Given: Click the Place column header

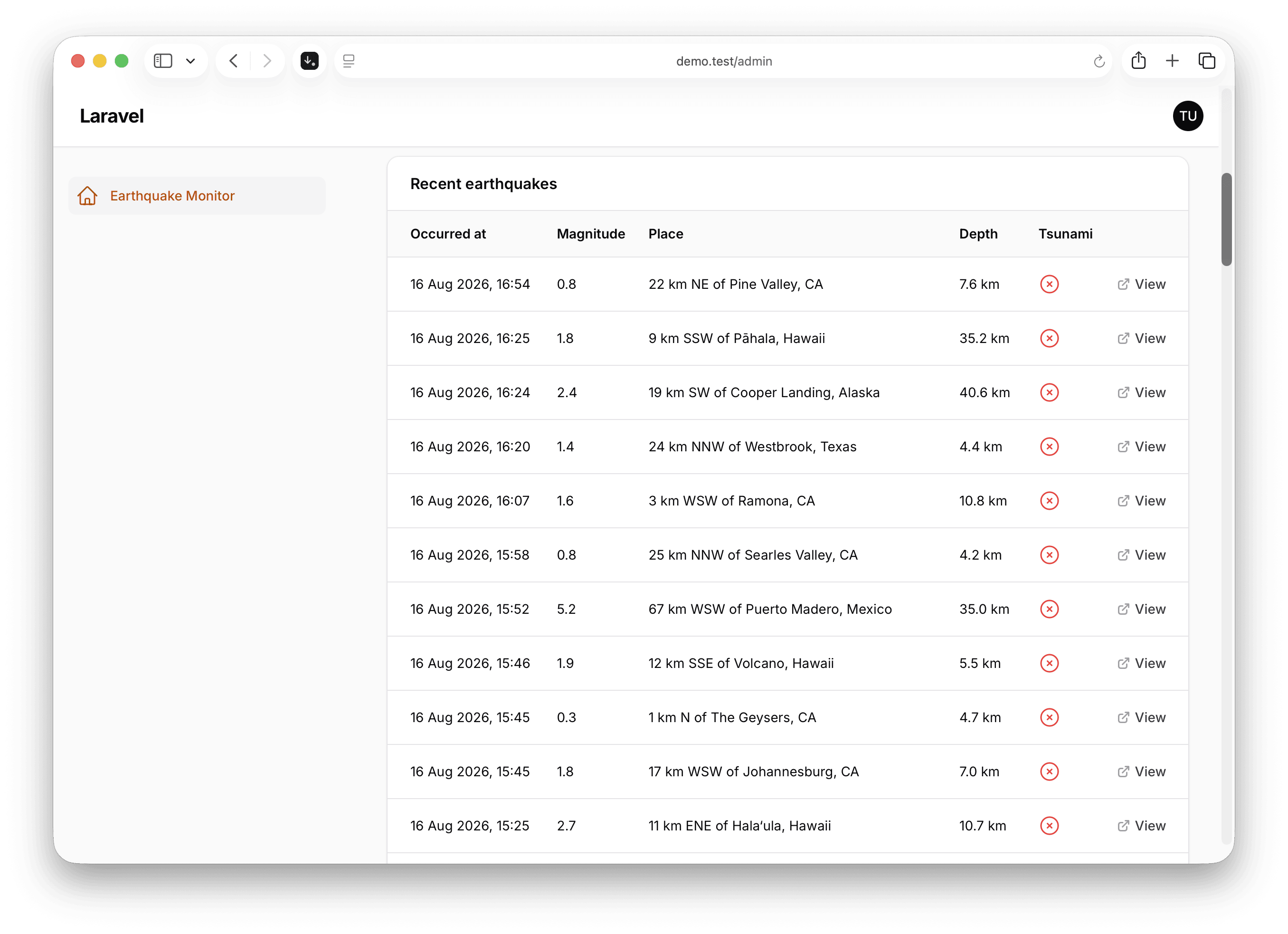Looking at the screenshot, I should pos(666,234).
